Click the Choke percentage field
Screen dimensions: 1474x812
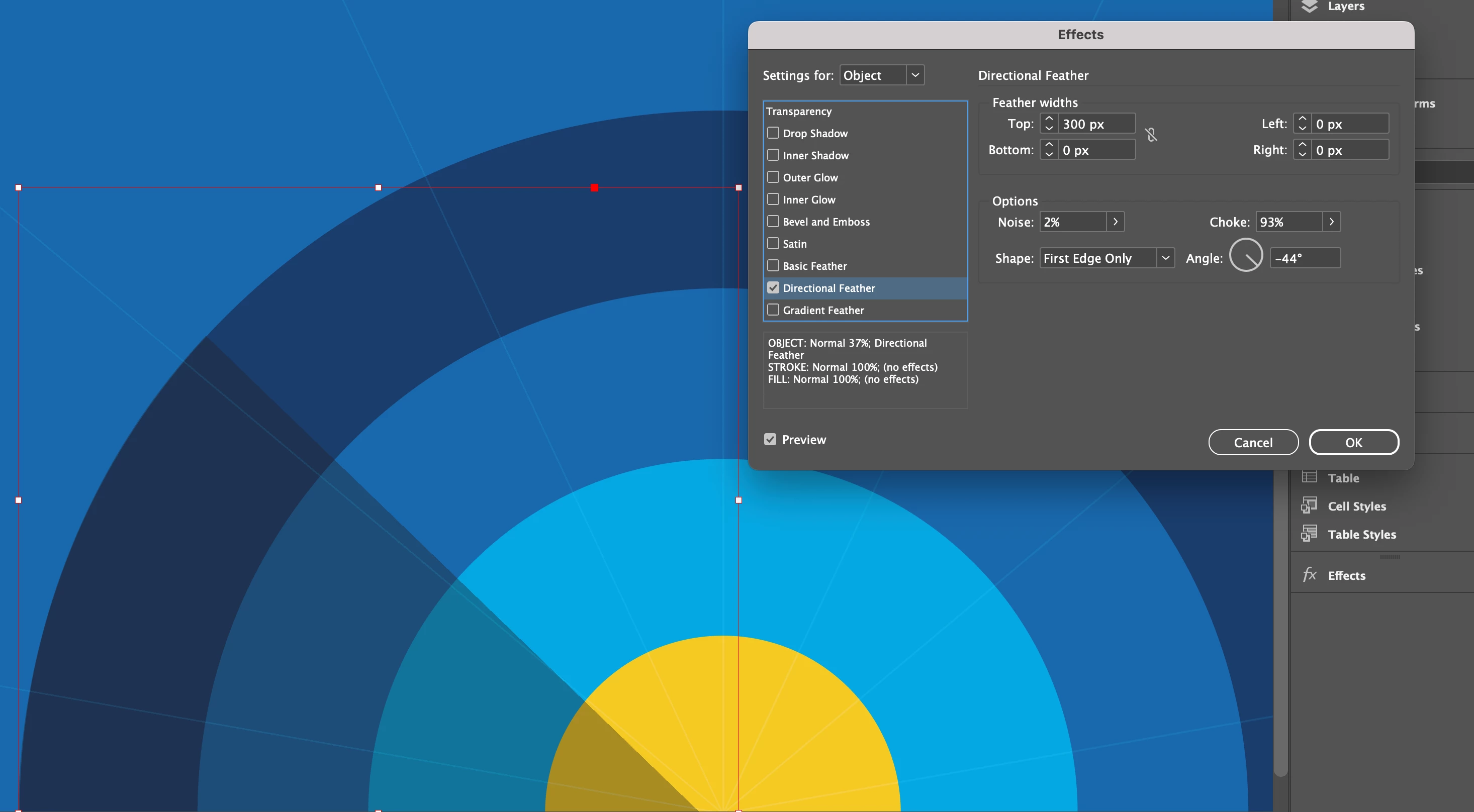tap(1289, 222)
